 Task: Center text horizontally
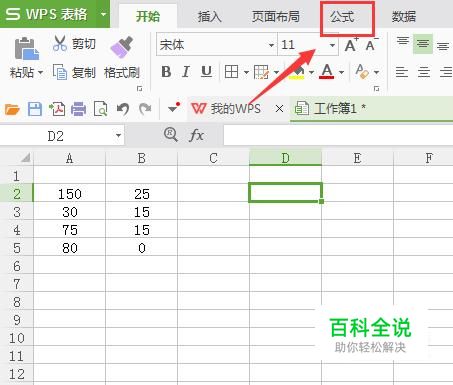click(424, 72)
